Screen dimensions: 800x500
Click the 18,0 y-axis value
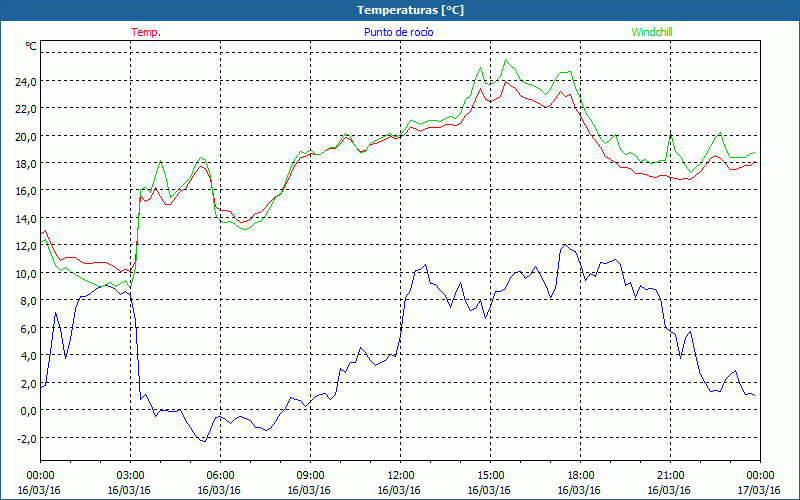(x=26, y=164)
